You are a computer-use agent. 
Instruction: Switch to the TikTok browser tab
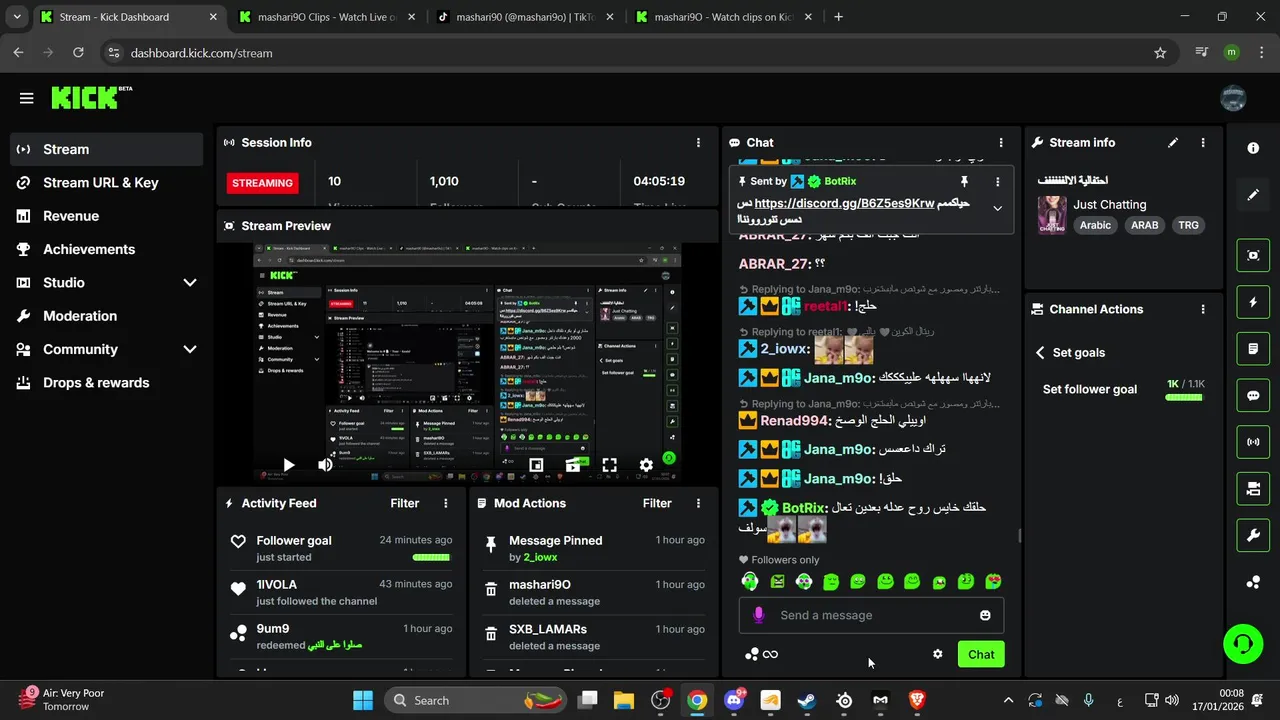tap(524, 17)
